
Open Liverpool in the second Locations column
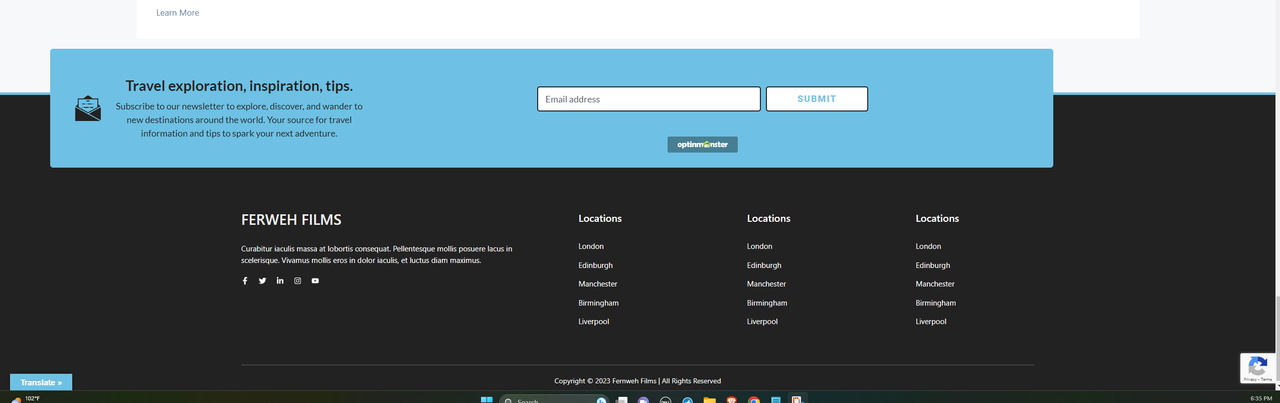tap(763, 322)
